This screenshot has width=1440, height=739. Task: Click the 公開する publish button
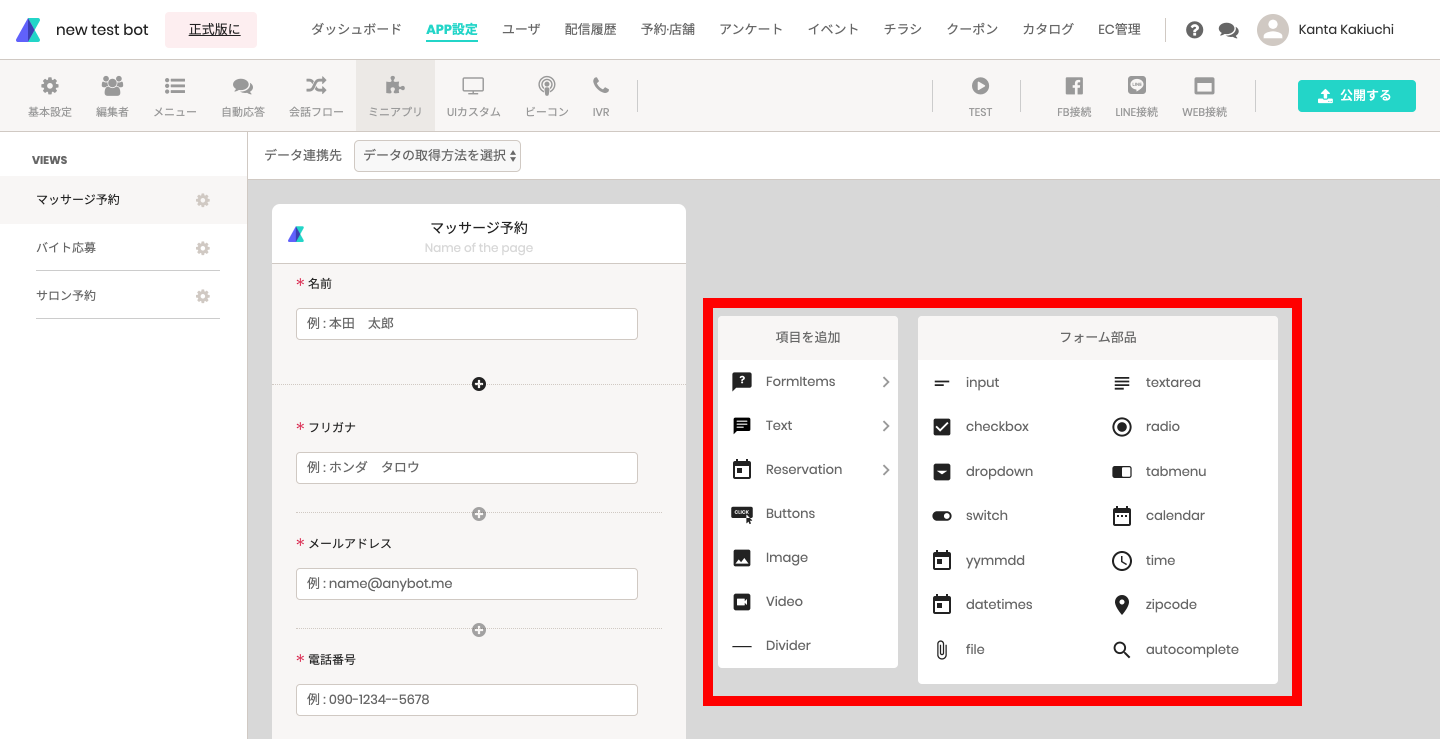(x=1357, y=95)
